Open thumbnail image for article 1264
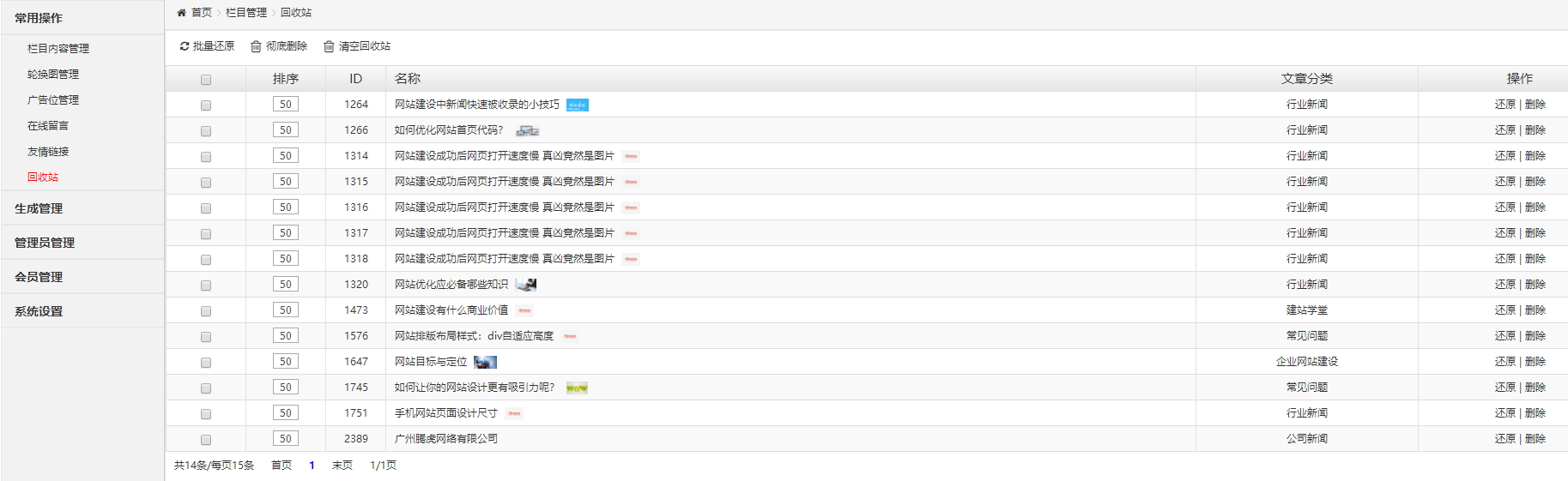Viewport: 1568px width, 481px height. [x=578, y=105]
